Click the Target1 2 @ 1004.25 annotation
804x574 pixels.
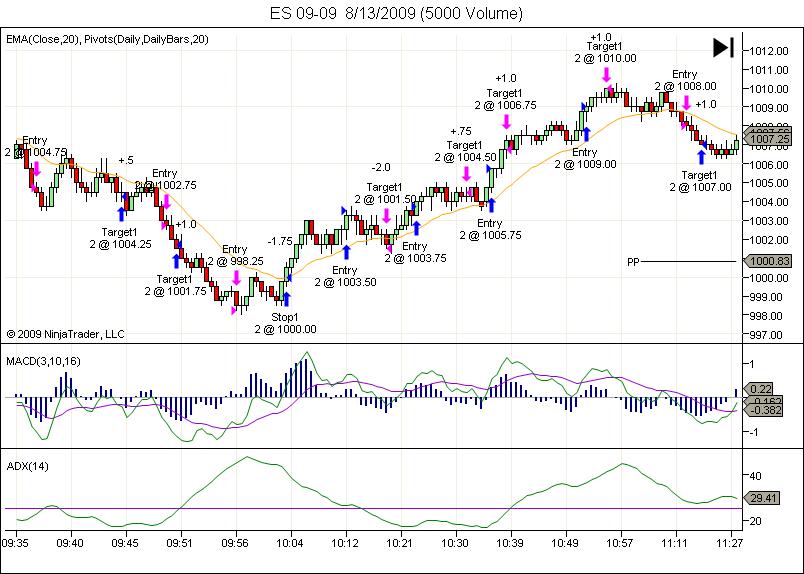[120, 238]
